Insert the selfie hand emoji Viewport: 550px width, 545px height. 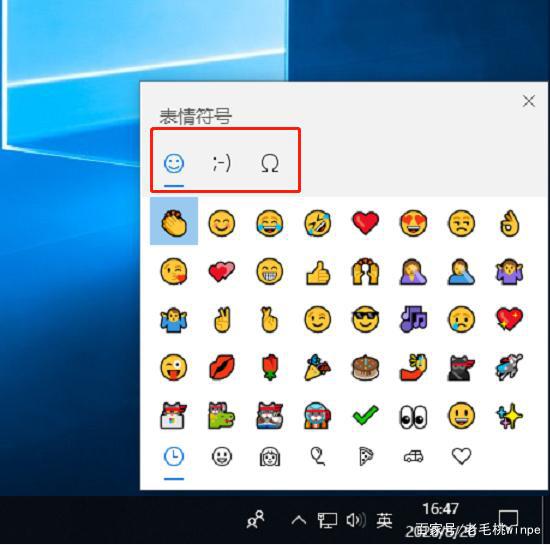(414, 368)
